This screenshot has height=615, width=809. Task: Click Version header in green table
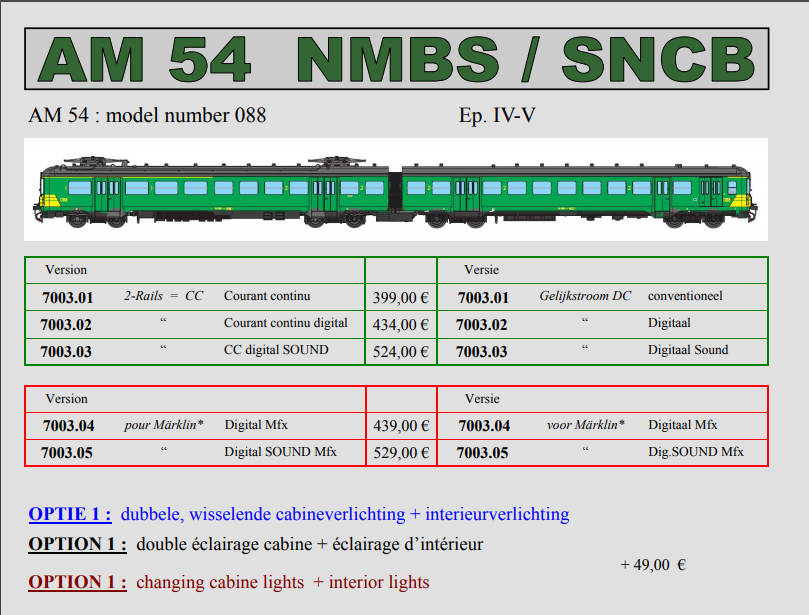66,270
